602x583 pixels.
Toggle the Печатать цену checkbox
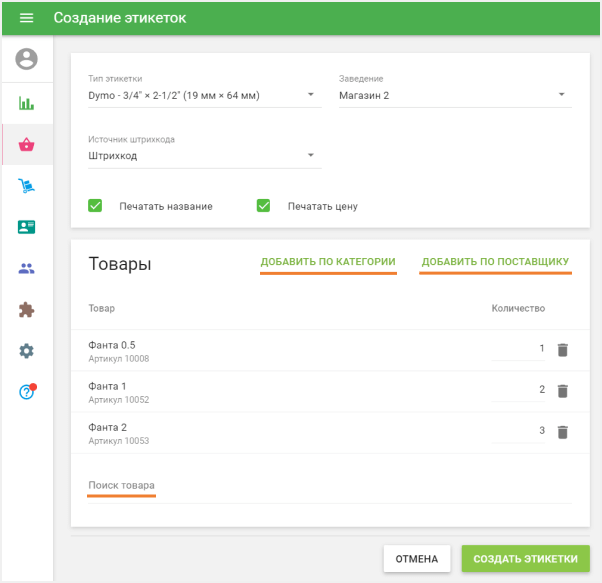(x=264, y=206)
